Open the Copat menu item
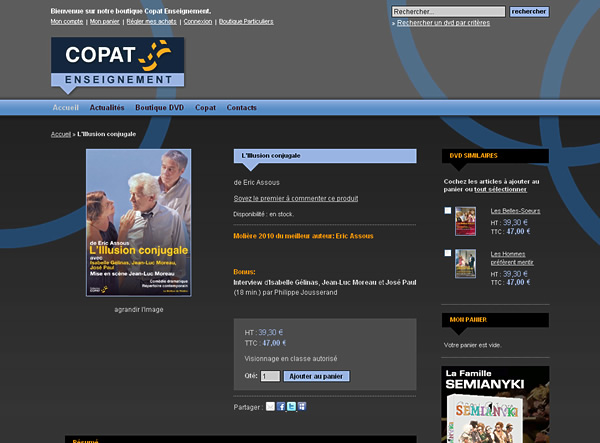The height and width of the screenshot is (443, 600). 205,107
